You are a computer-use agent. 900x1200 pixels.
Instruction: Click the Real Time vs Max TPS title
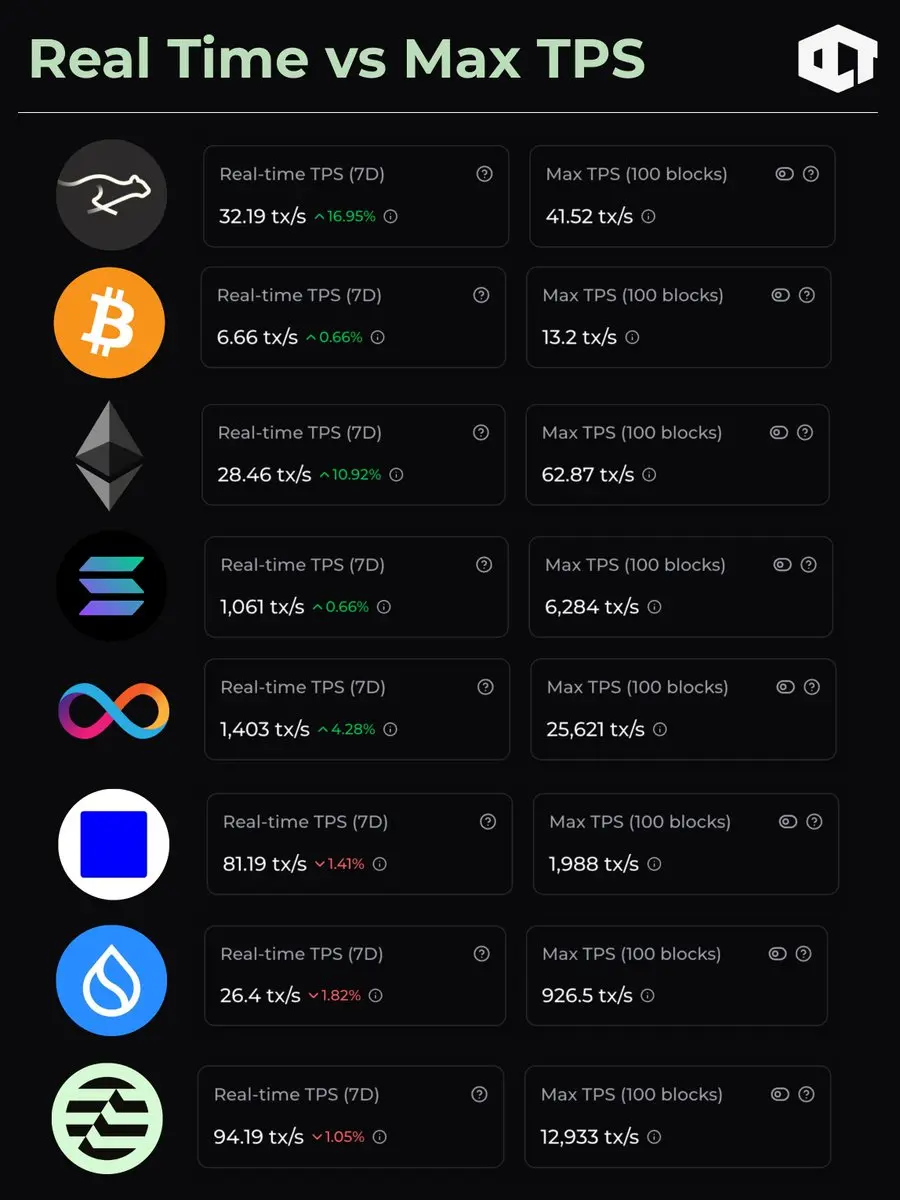tap(337, 59)
